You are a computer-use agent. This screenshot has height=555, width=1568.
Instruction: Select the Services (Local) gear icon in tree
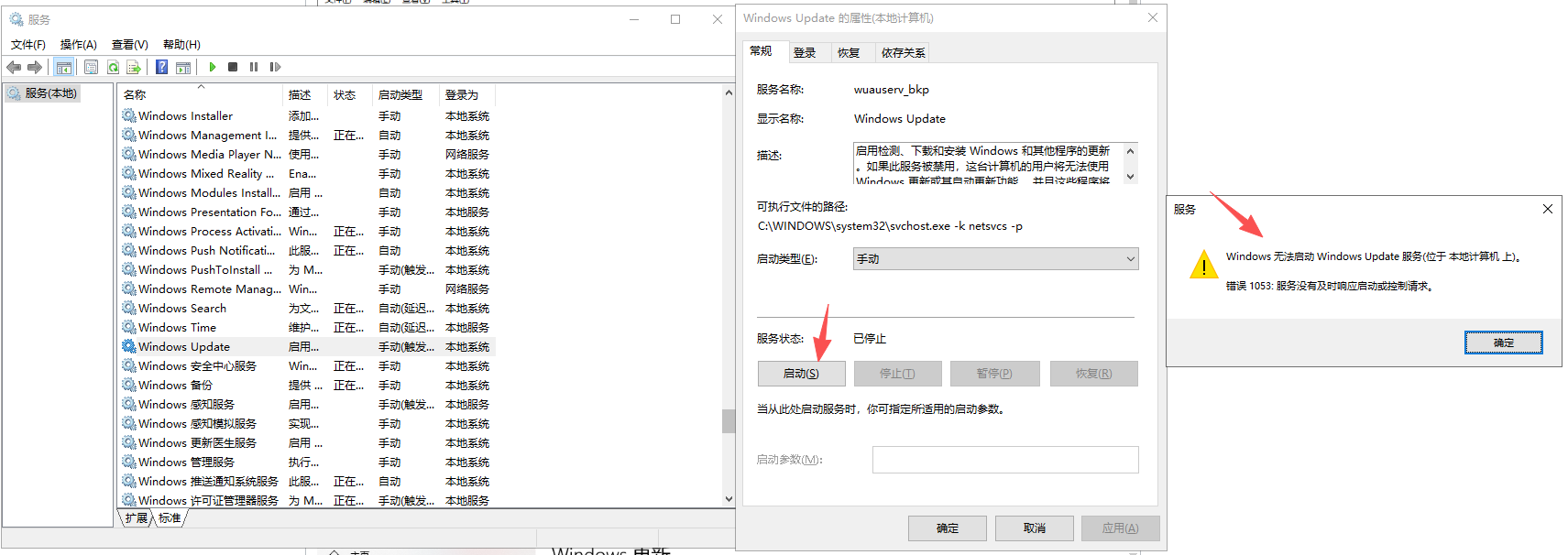(15, 93)
